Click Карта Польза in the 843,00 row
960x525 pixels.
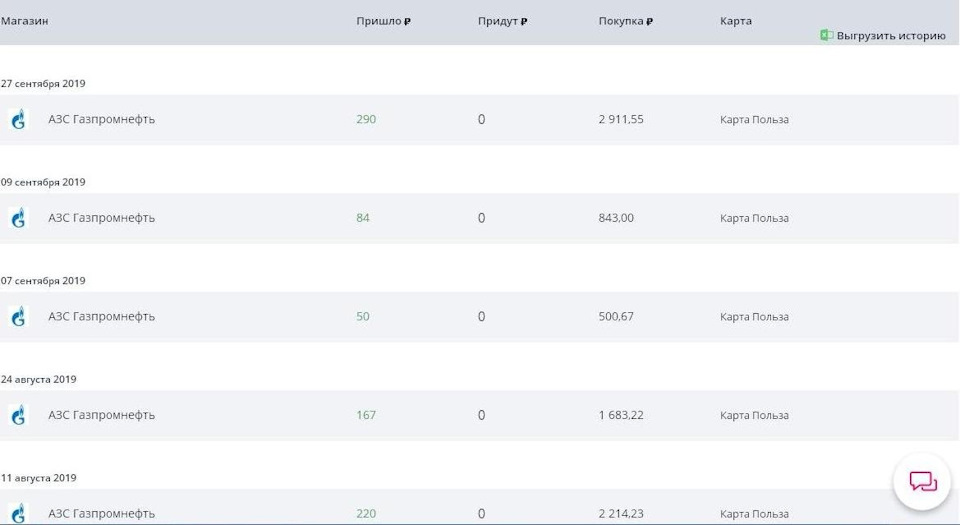click(754, 218)
